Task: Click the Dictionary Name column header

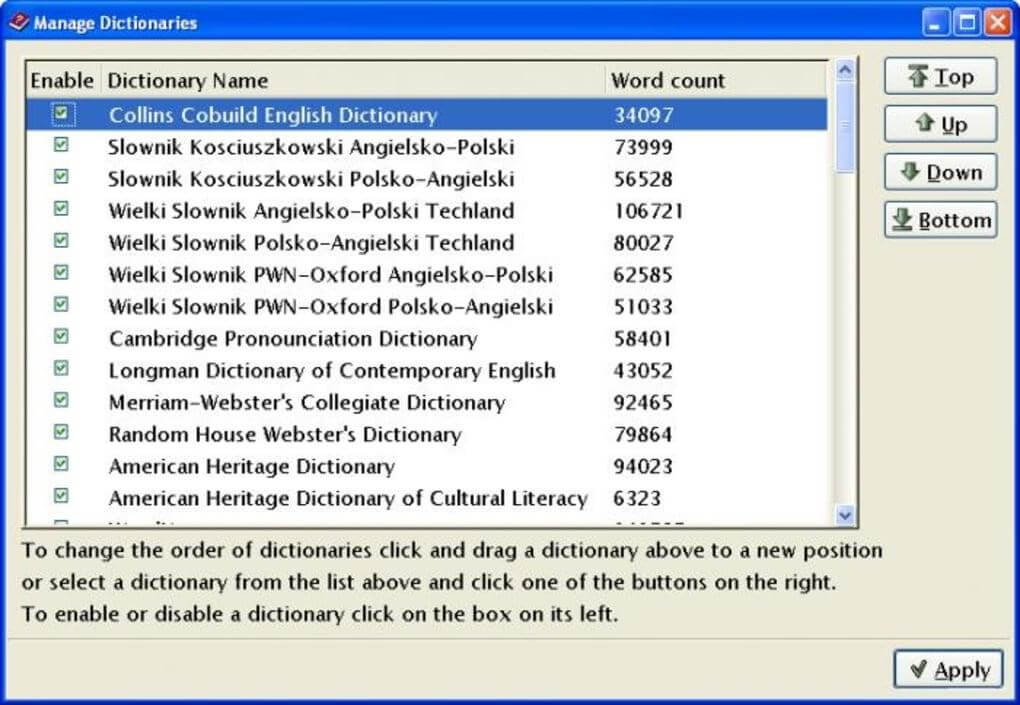Action: click(188, 80)
